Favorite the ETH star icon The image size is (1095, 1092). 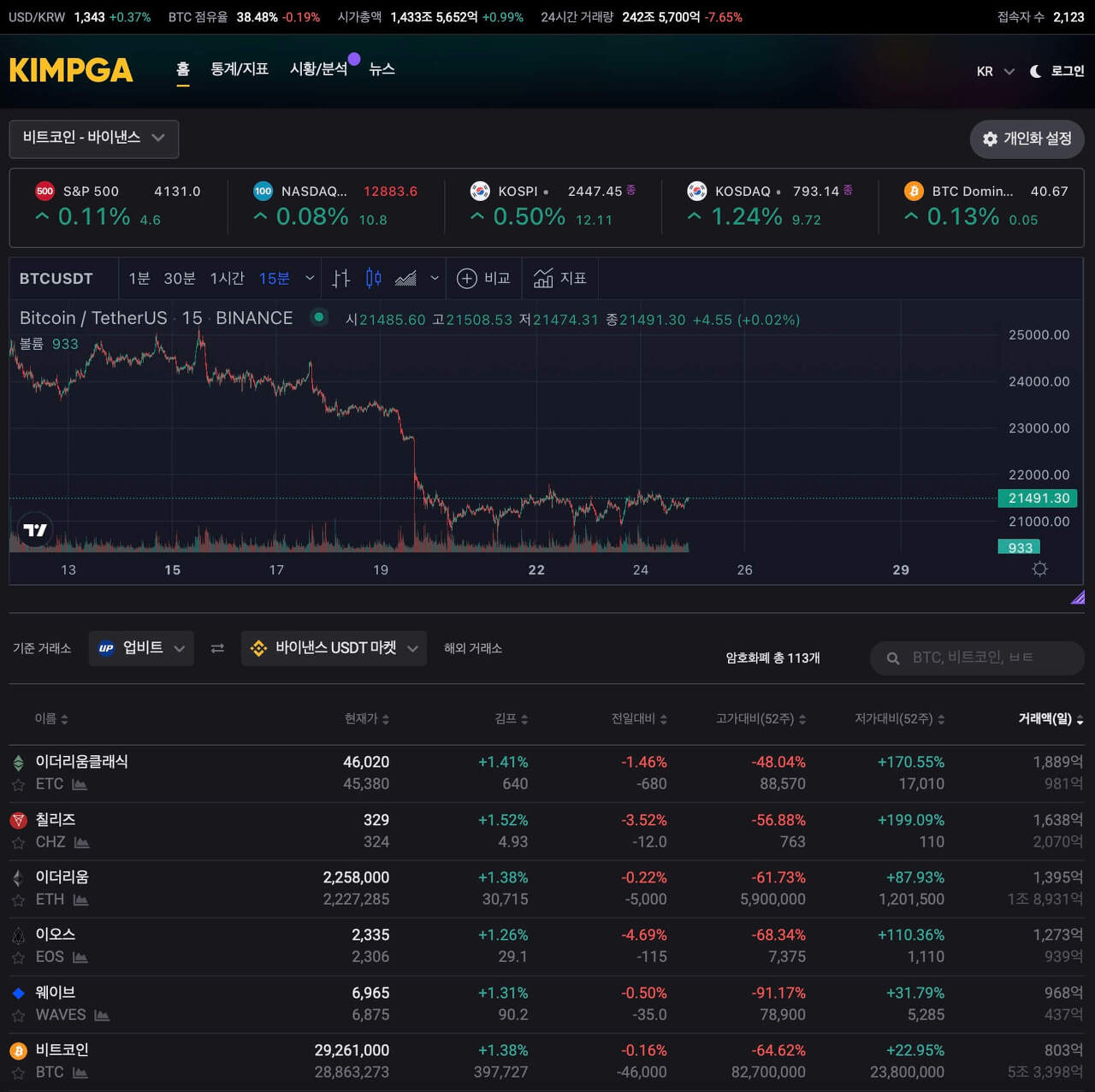[x=18, y=900]
